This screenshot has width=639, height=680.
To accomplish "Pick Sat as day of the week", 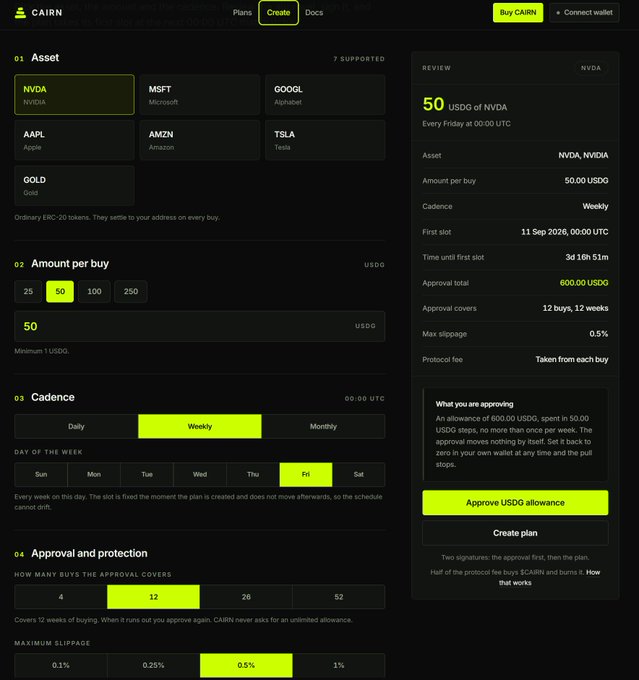I will point(359,474).
